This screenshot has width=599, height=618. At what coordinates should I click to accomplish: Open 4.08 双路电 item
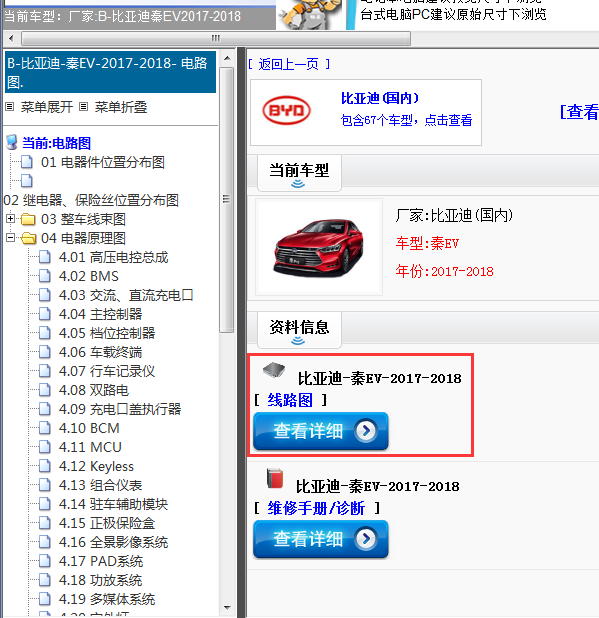(94, 390)
